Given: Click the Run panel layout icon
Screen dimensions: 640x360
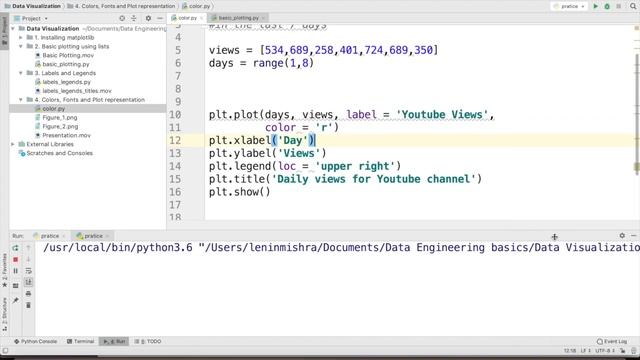Looking at the screenshot, I should coord(16,286).
